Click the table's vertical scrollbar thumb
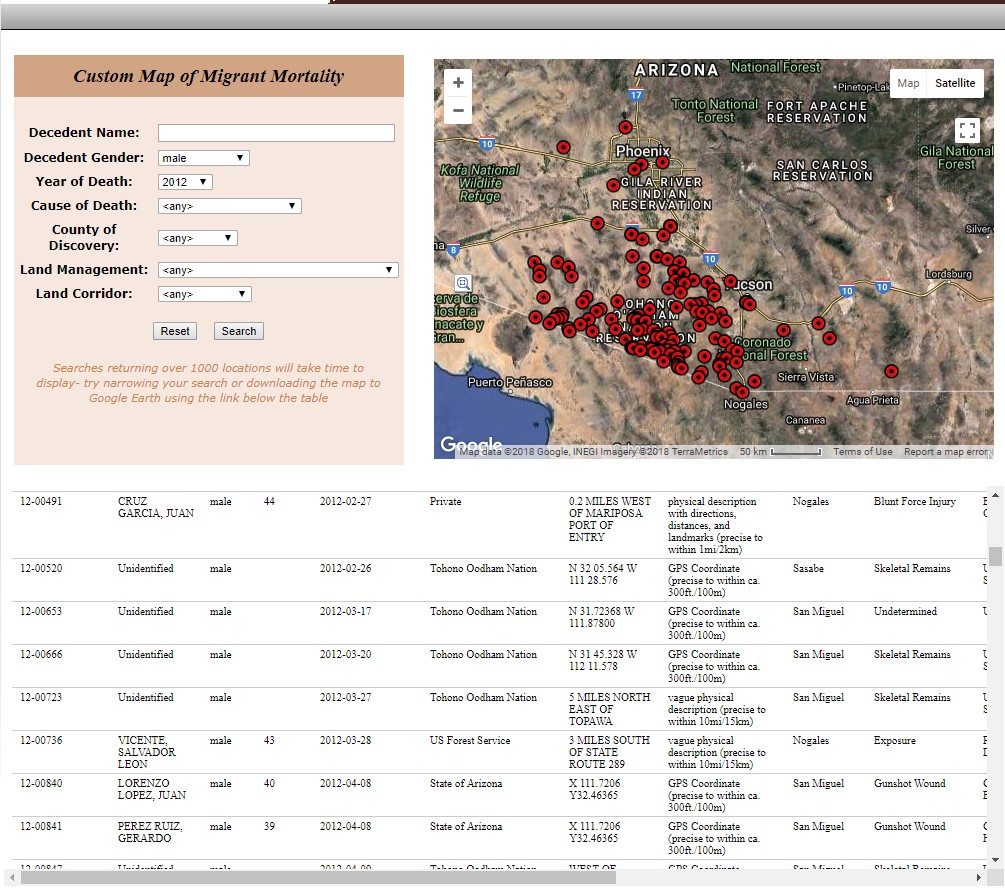Image resolution: width=1005 pixels, height=888 pixels. pyautogui.click(x=995, y=556)
